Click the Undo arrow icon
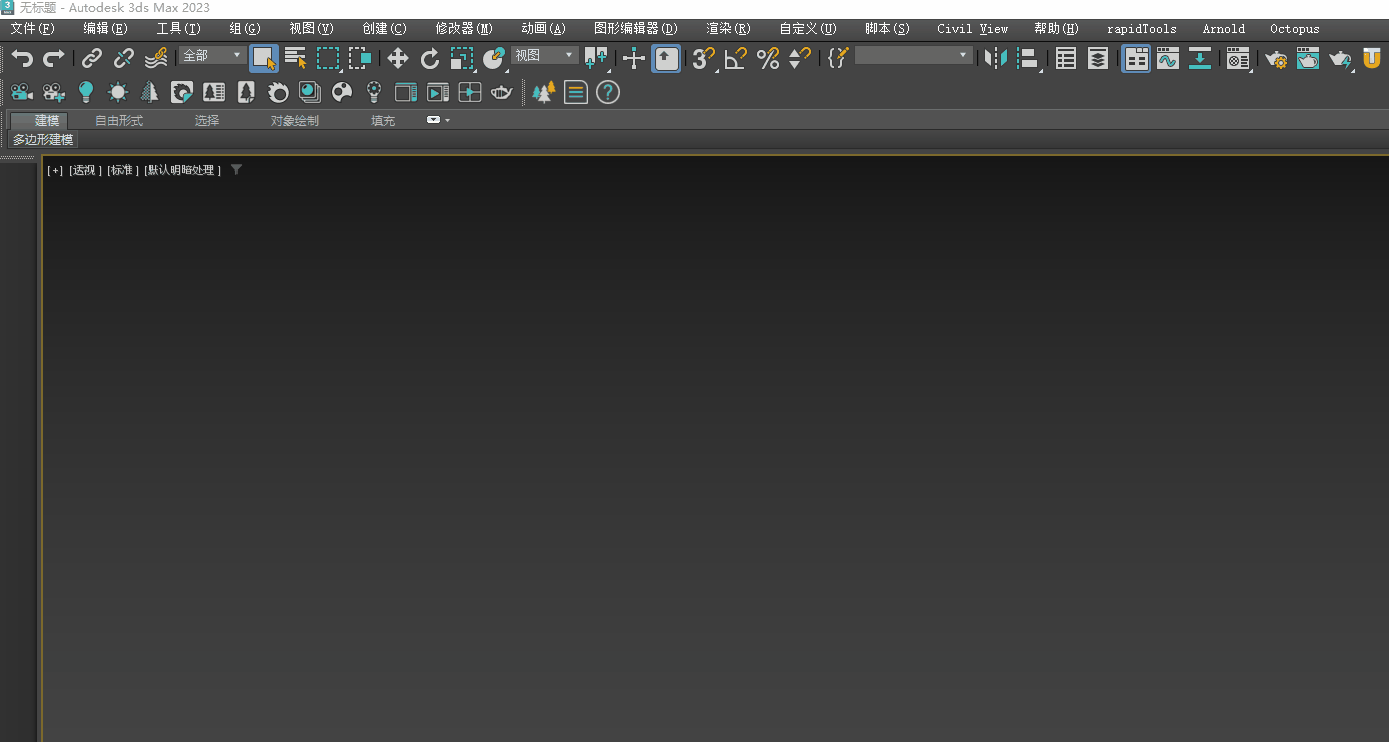Screen dimensions: 1389x742 pyautogui.click(x=22, y=59)
